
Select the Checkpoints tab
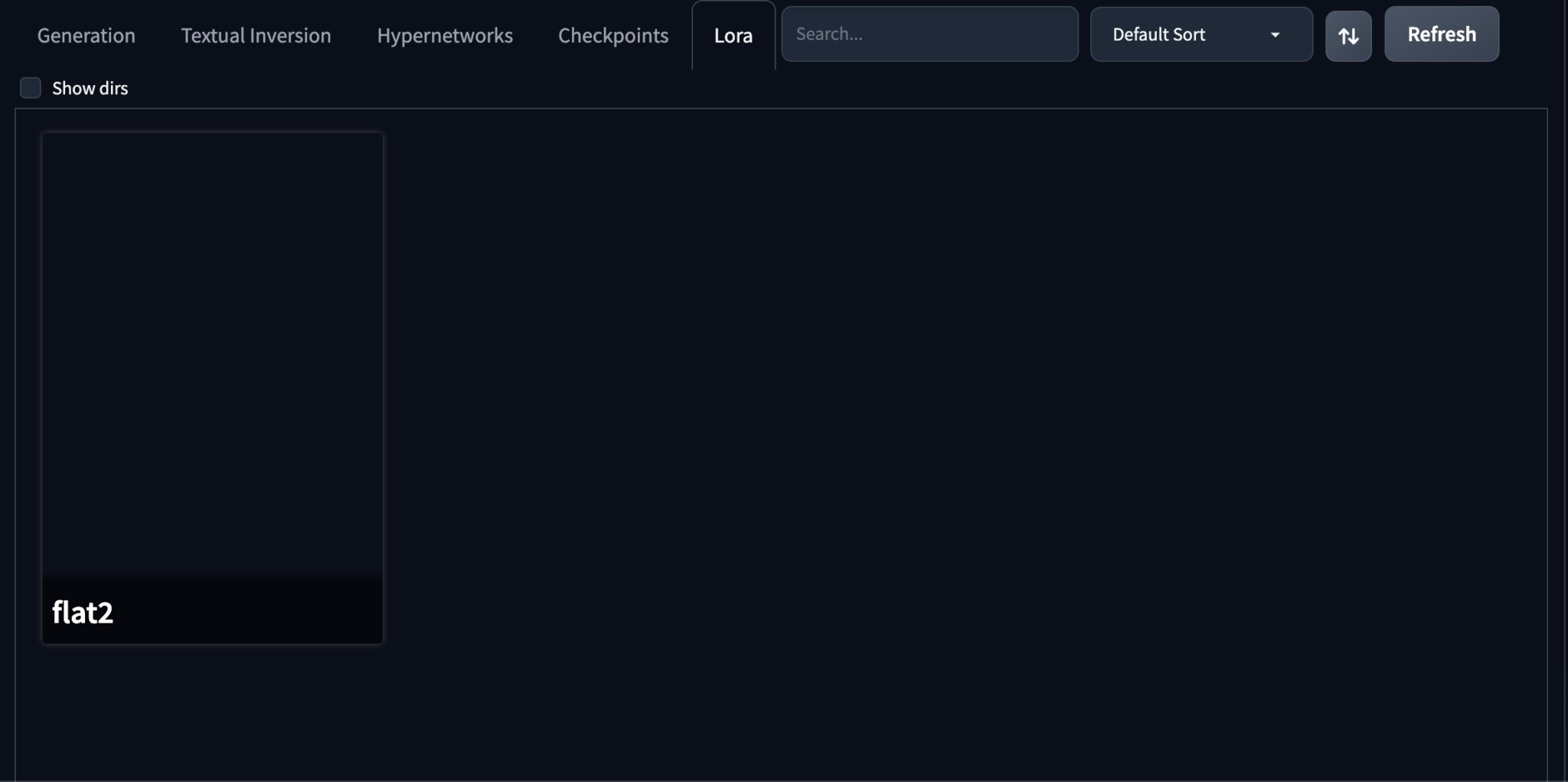click(x=612, y=35)
